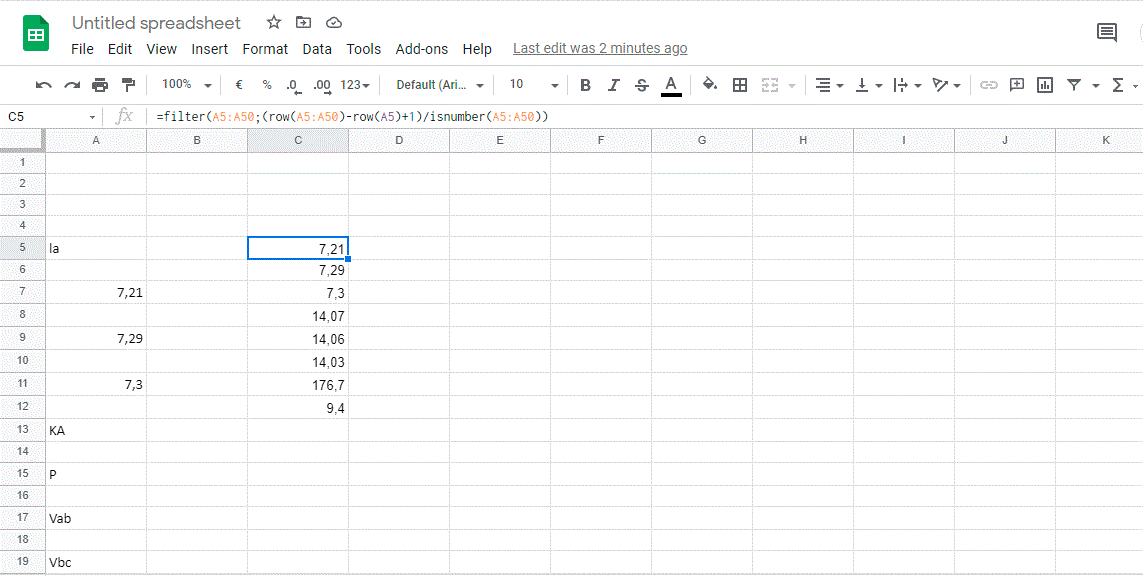Viewport: 1143px width, 576px height.
Task: Select cell containing 'KA'
Action: click(x=96, y=430)
